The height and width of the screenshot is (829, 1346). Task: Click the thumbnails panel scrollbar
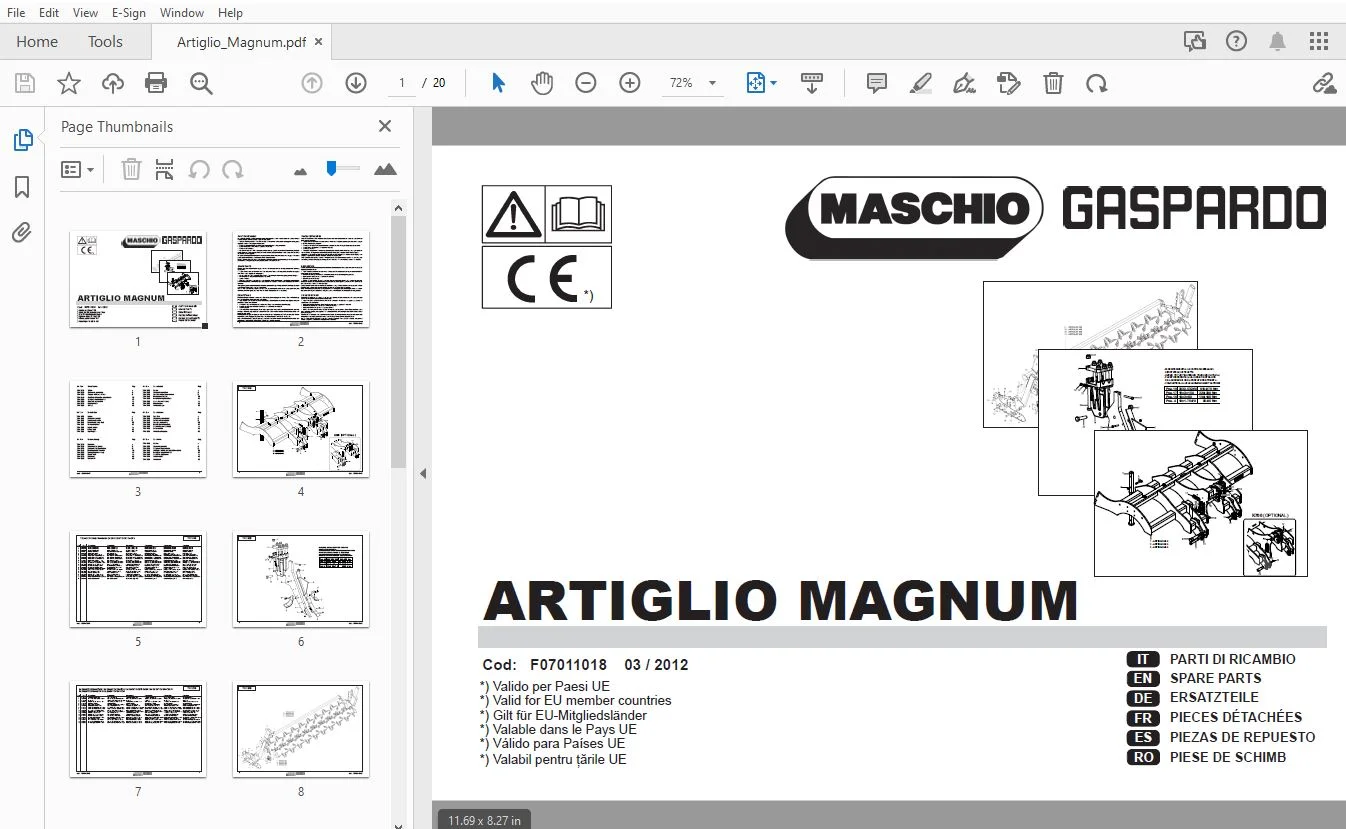[398, 342]
